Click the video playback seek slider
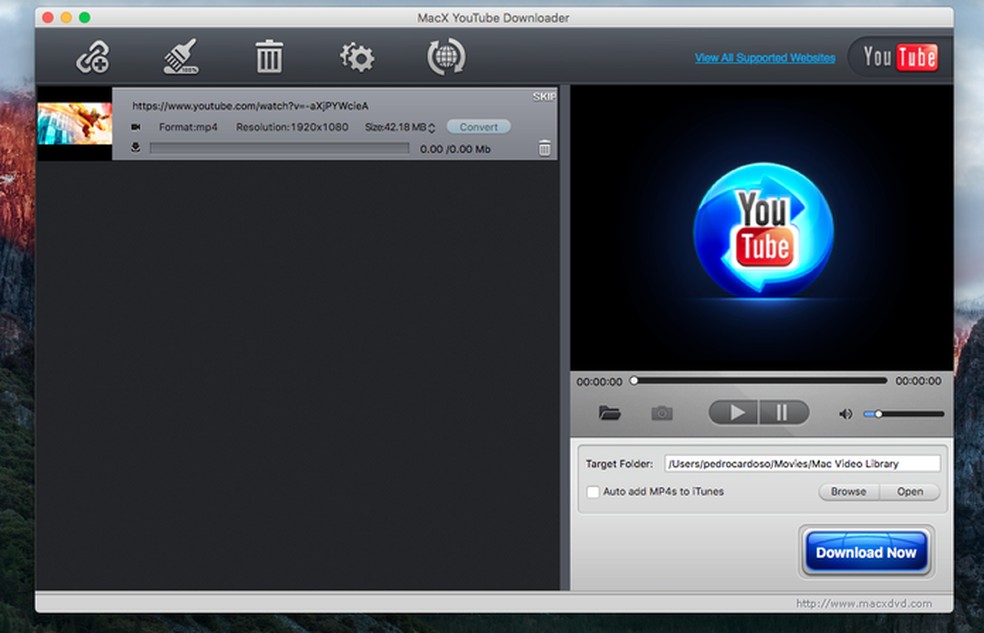The width and height of the screenshot is (984, 633). (759, 381)
